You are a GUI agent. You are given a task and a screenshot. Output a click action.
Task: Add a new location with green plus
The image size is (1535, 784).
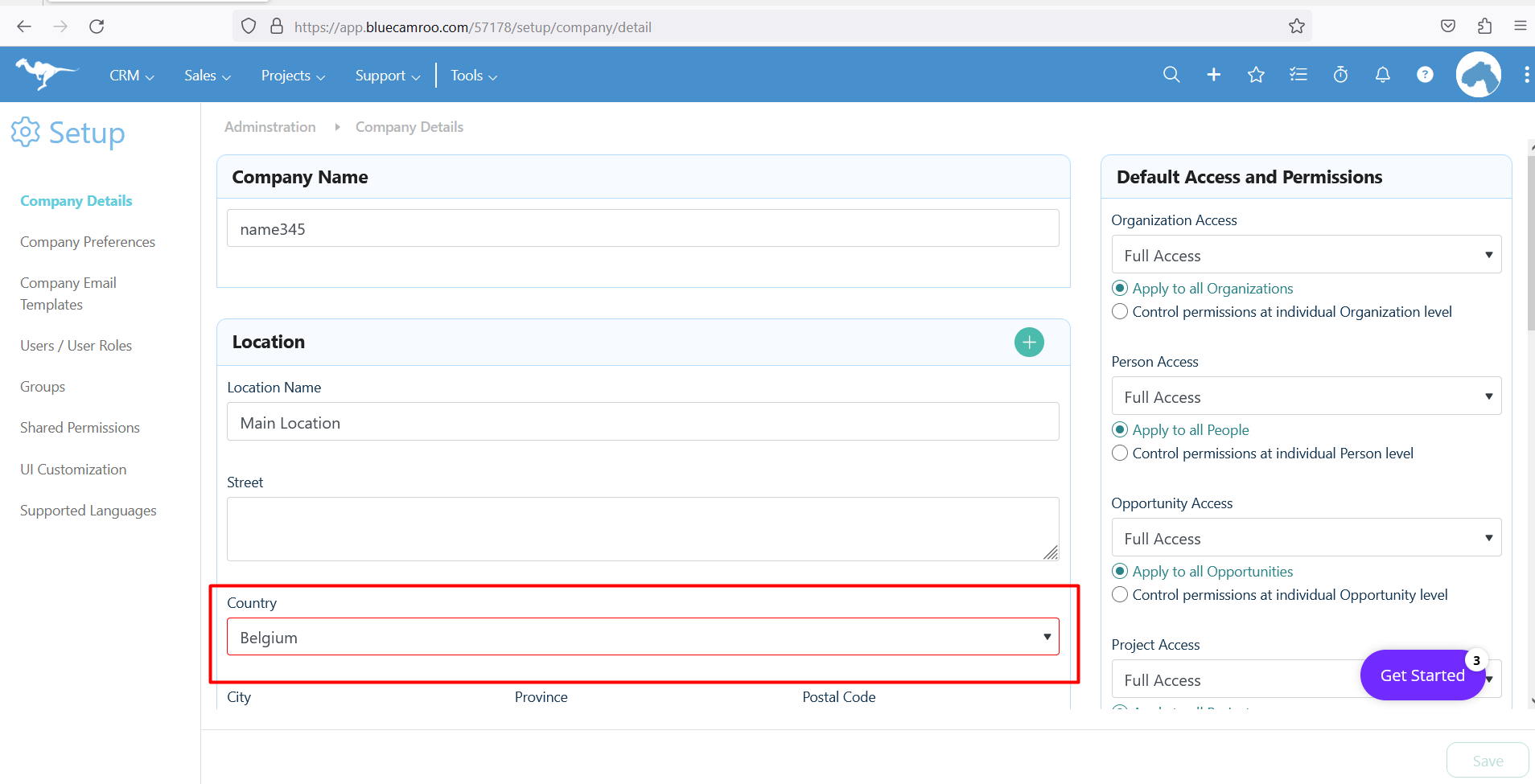pyautogui.click(x=1029, y=343)
